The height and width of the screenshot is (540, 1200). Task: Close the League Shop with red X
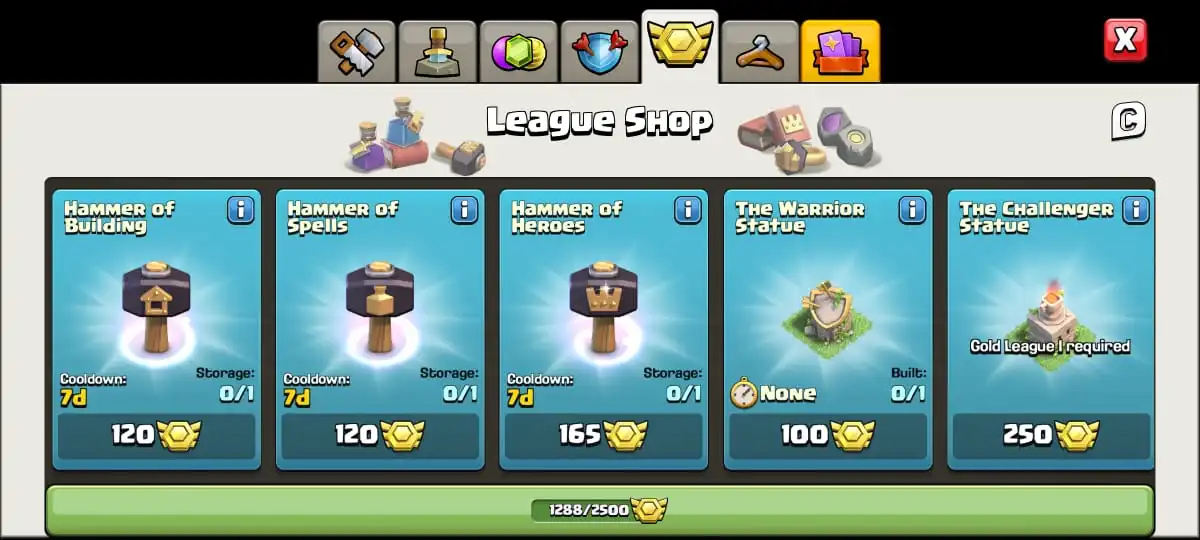pyautogui.click(x=1125, y=41)
